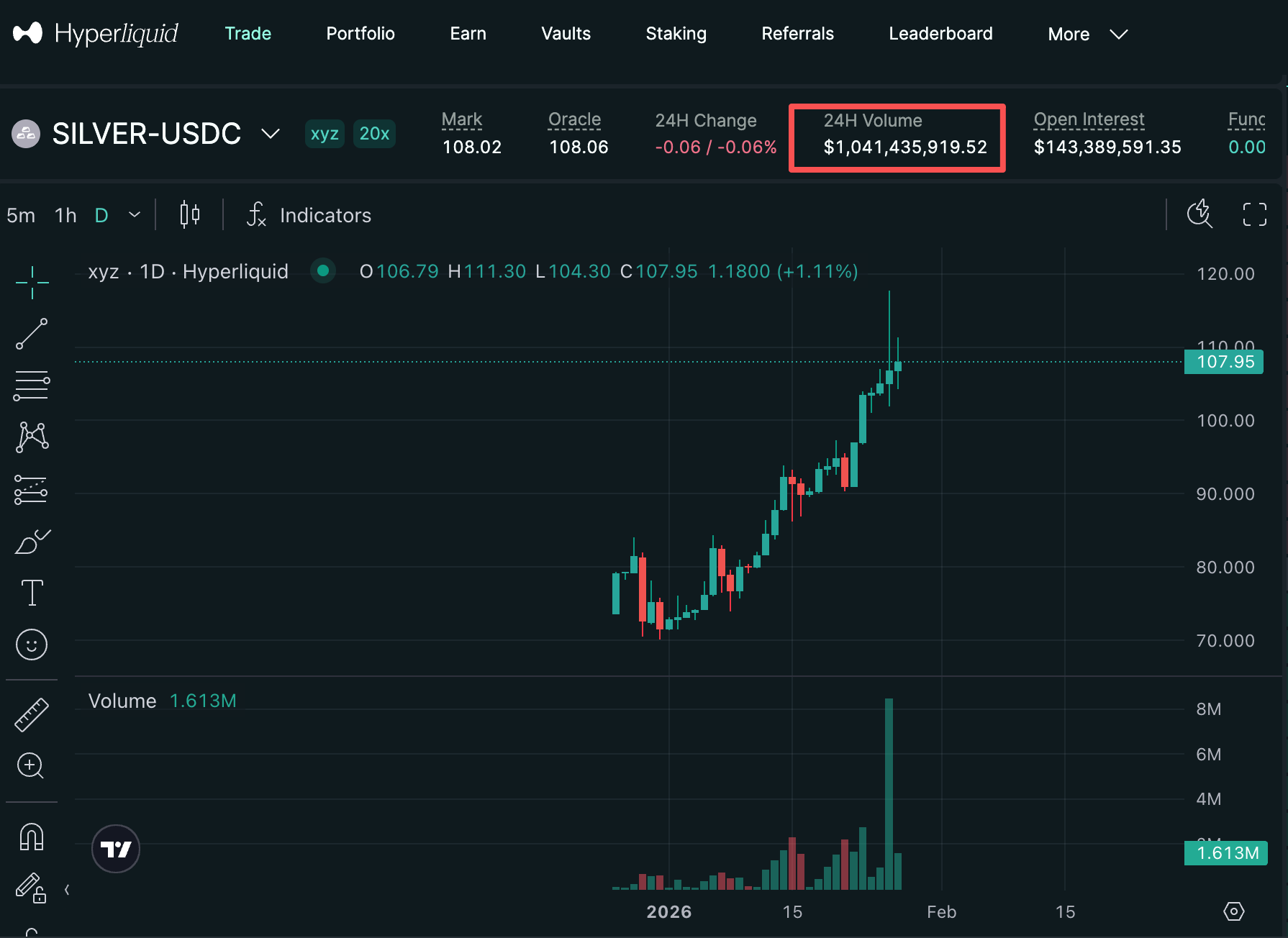Viewport: 1288px width, 938px height.
Task: Open the emoji sticker tool
Action: [32, 645]
